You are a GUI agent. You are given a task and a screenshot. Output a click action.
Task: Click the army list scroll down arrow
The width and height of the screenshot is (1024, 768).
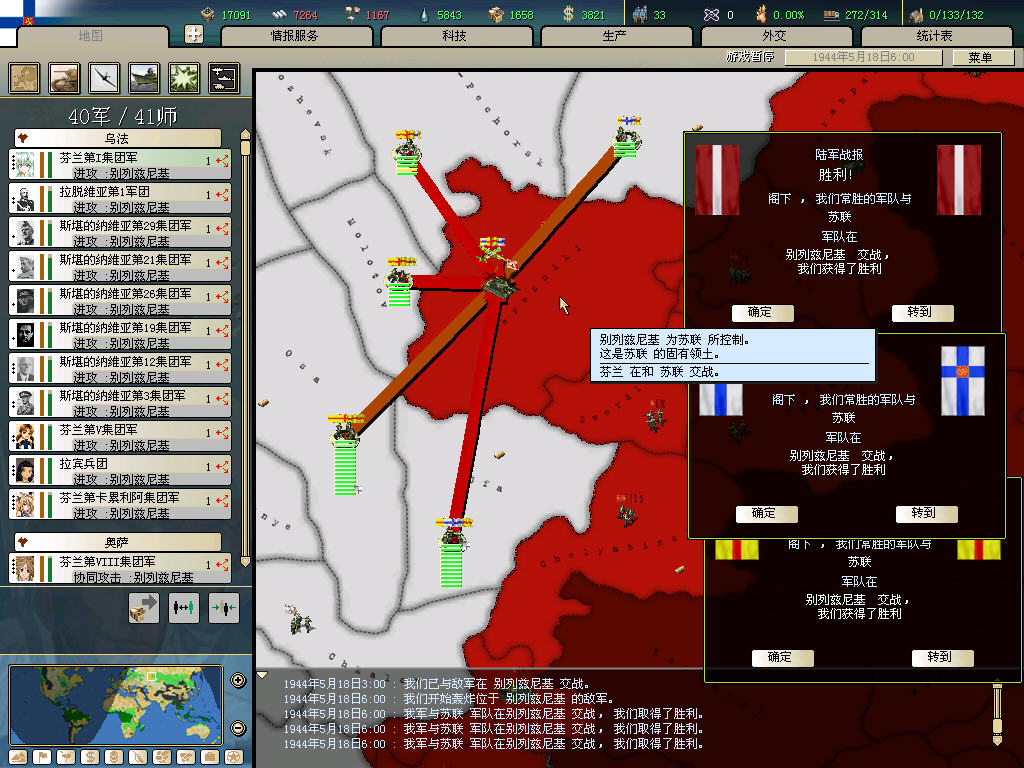coord(246,561)
